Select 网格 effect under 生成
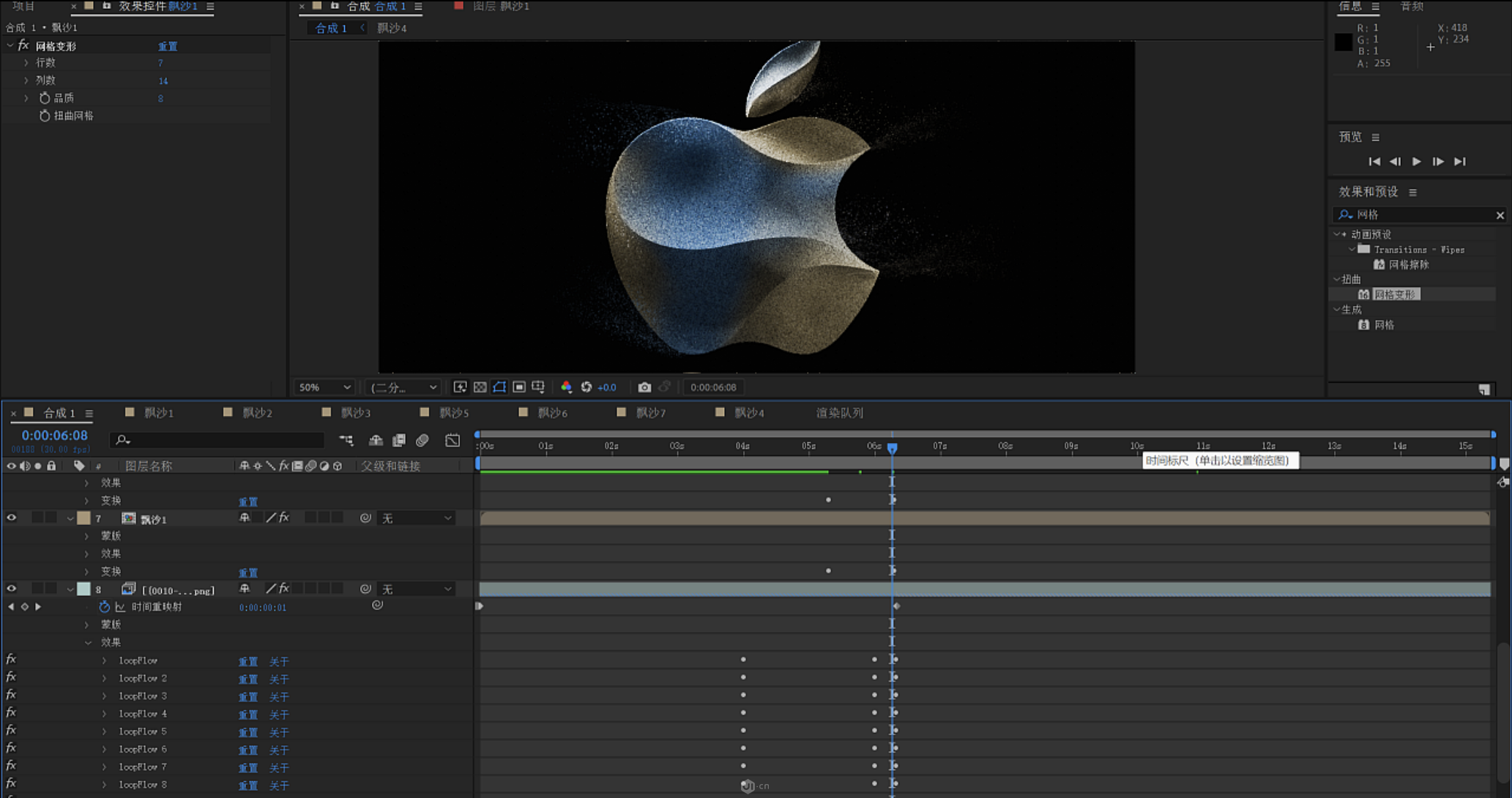 tap(1384, 325)
